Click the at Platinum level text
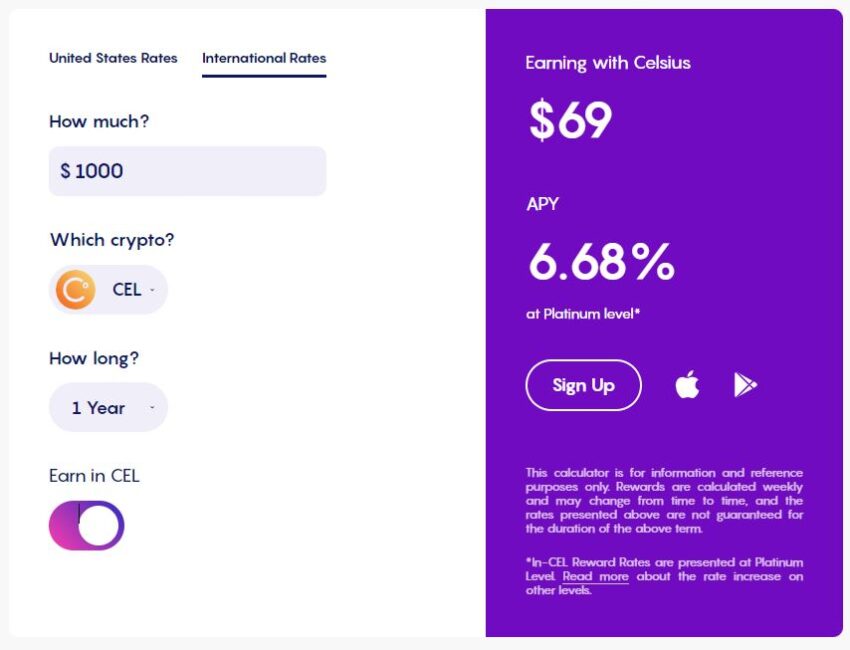850x650 pixels. coord(583,314)
